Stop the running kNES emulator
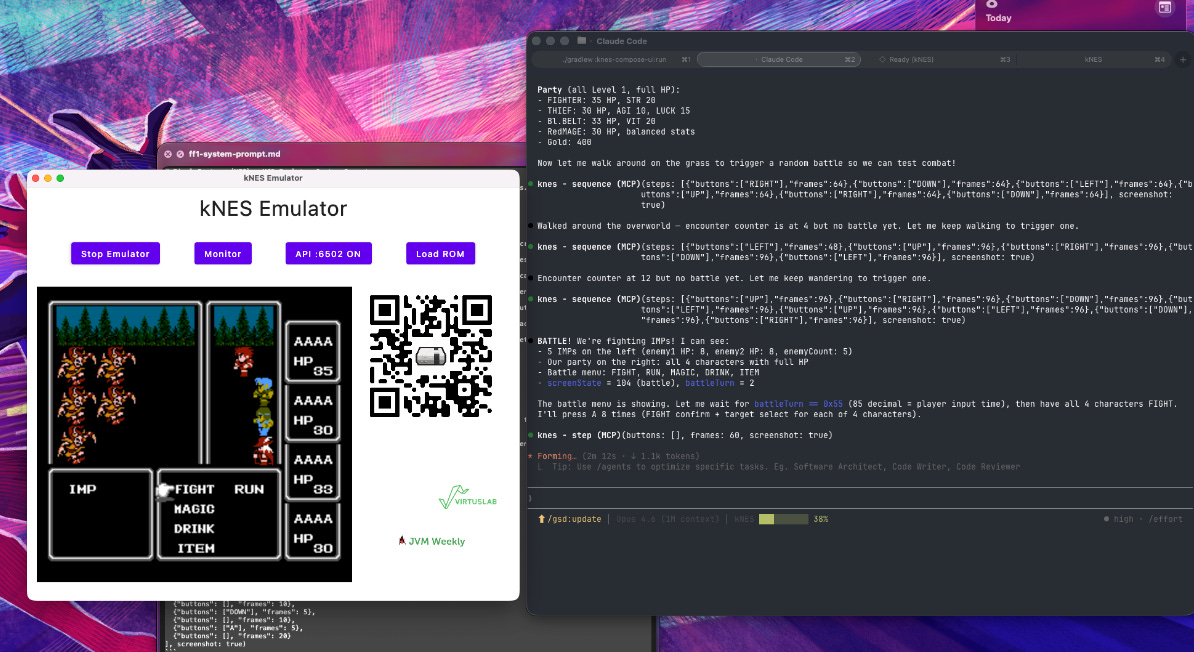 click(x=115, y=254)
